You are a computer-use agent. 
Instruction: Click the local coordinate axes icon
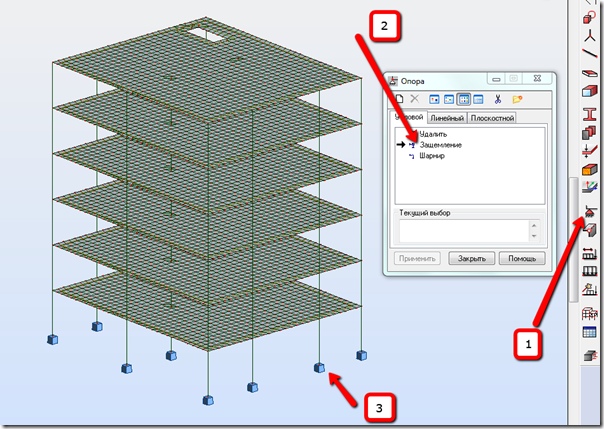click(x=589, y=188)
